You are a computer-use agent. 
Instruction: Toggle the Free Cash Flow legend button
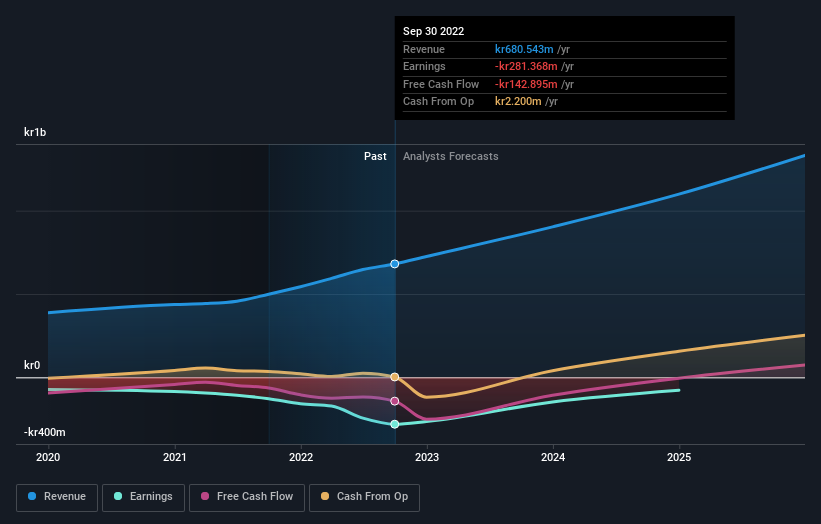(x=247, y=497)
